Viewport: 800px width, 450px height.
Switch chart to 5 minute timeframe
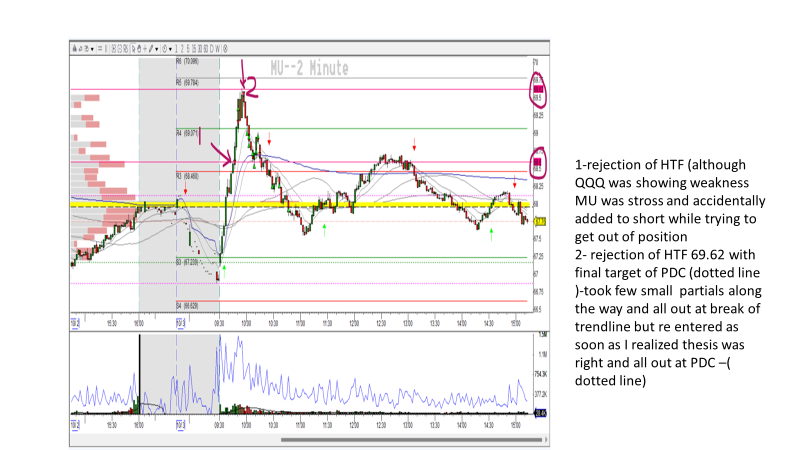(x=188, y=49)
